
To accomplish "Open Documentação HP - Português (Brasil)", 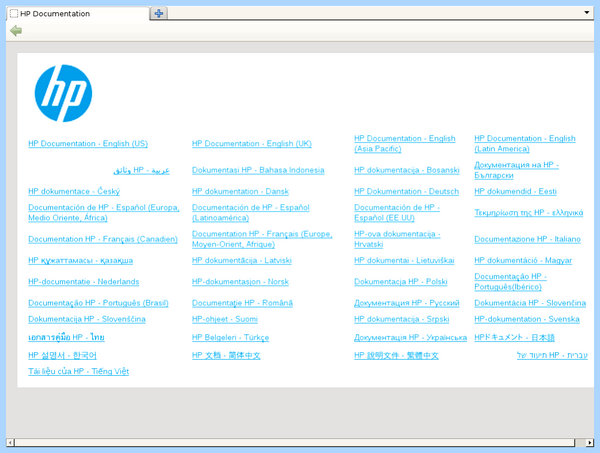I will [98, 303].
